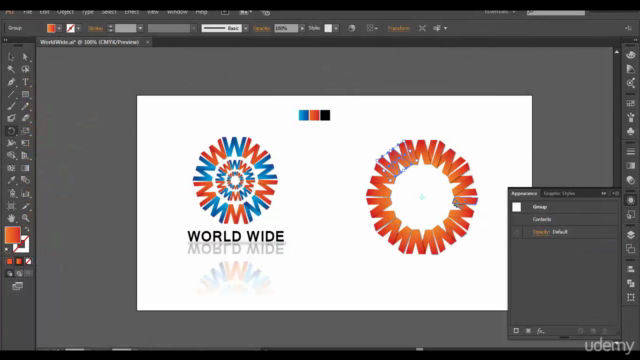Click Add New Stroke in Appearance panel
Screen dimensions: 640x360
516,331
